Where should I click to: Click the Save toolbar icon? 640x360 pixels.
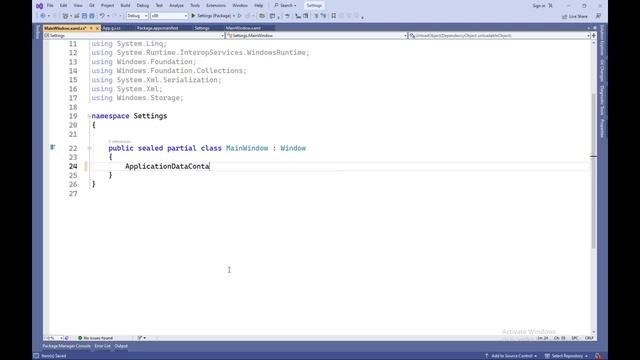point(84,16)
